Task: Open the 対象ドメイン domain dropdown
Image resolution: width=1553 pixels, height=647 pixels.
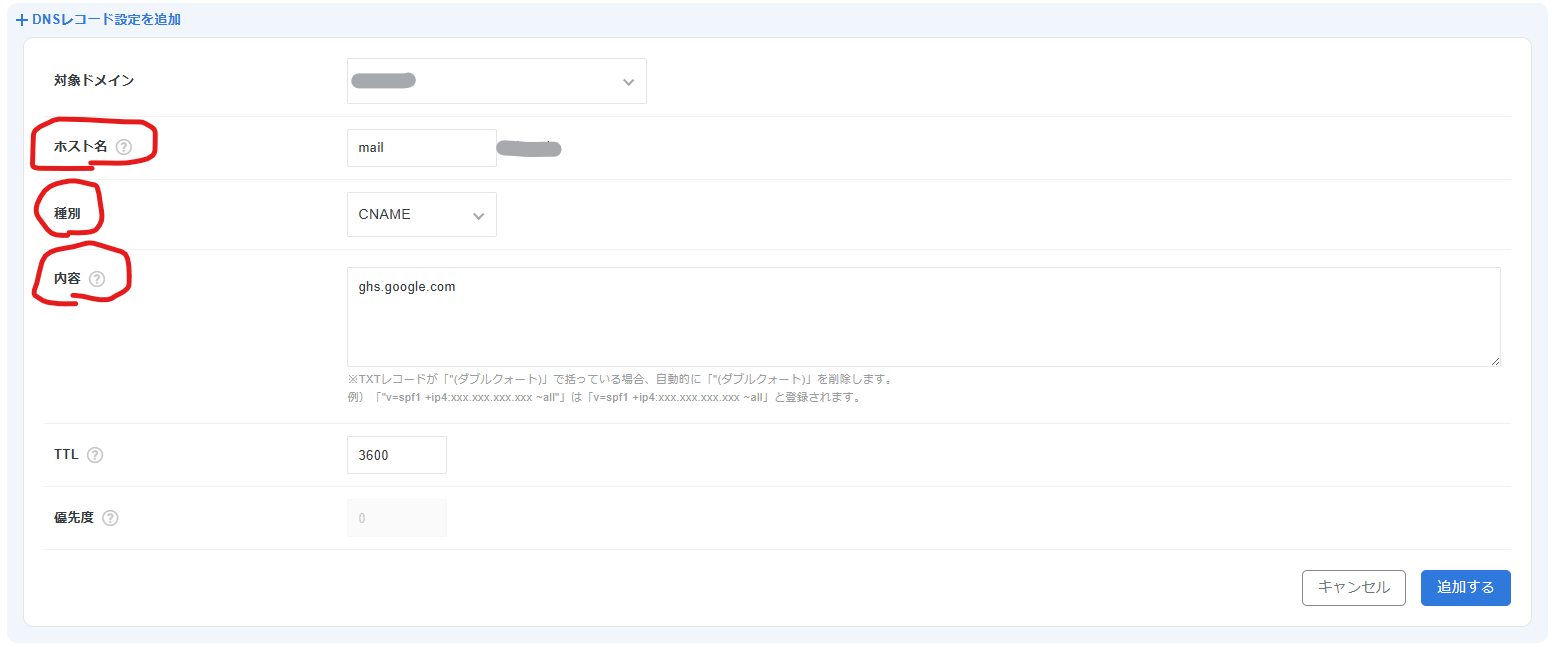Action: [497, 81]
